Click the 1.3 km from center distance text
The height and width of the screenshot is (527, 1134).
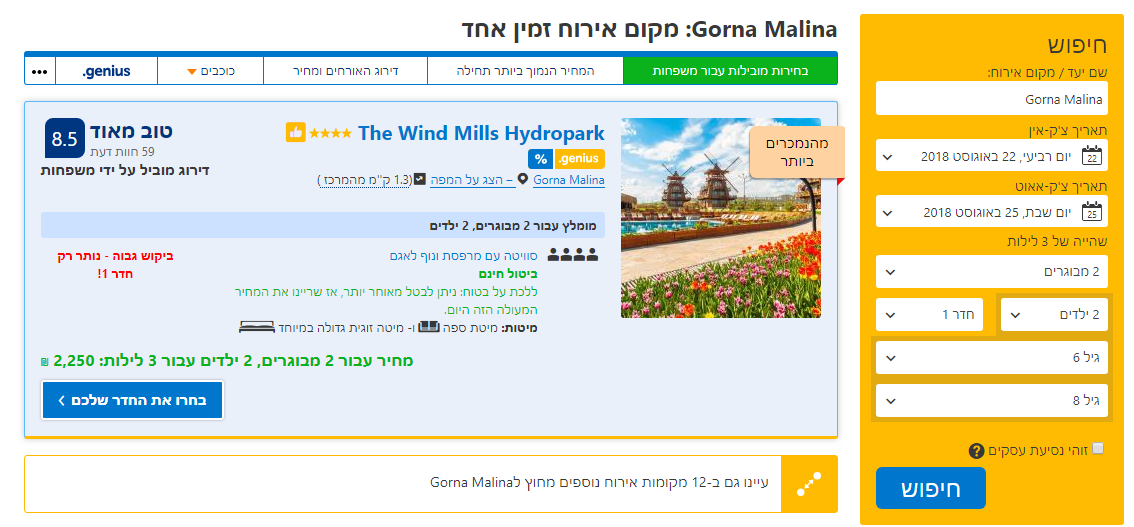pos(364,179)
